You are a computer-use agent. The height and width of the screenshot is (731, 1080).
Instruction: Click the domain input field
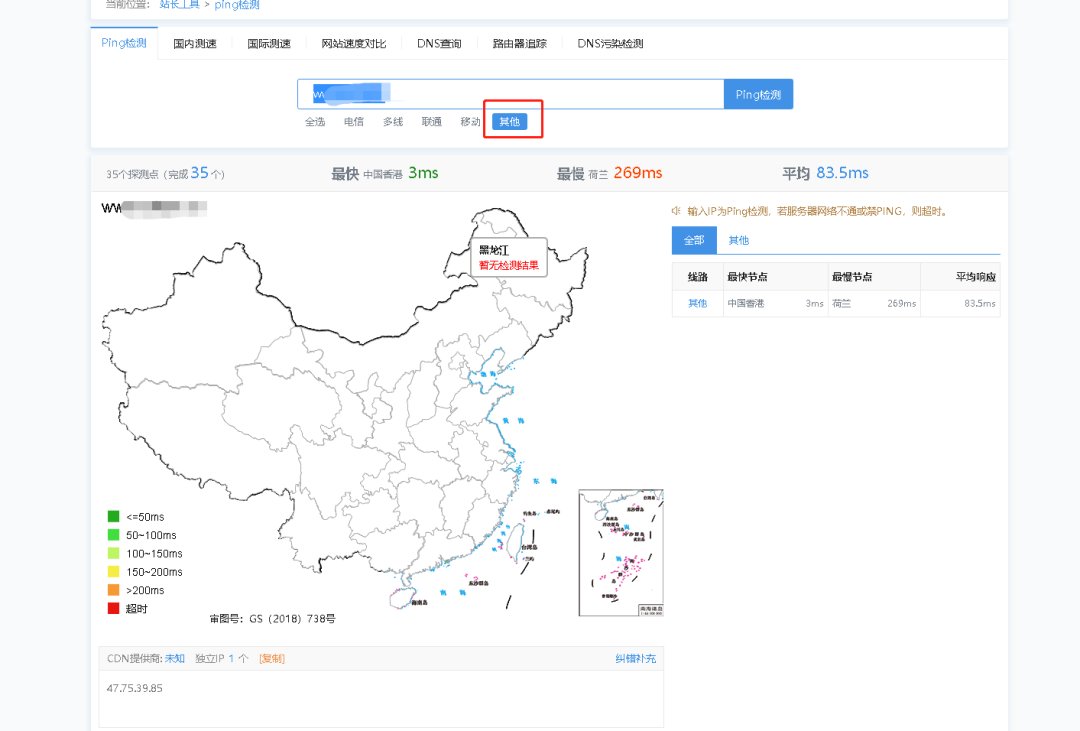[510, 94]
